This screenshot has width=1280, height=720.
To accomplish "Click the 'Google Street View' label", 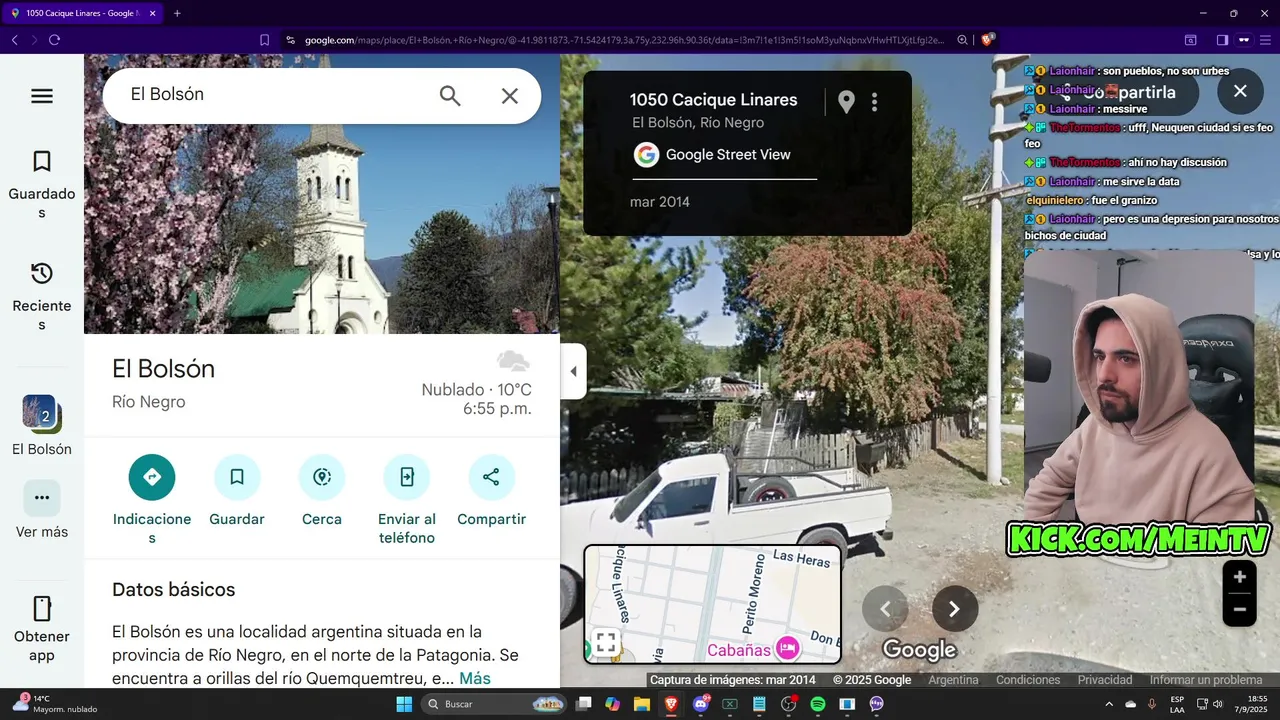I will (728, 155).
